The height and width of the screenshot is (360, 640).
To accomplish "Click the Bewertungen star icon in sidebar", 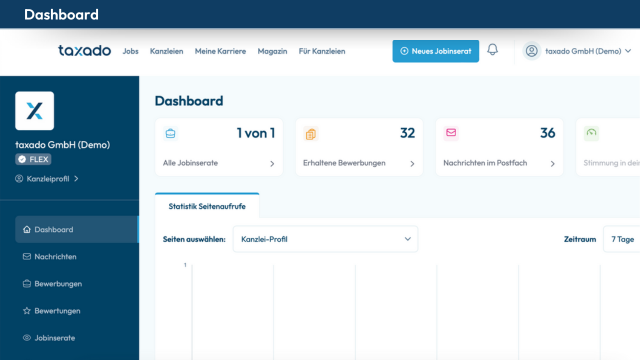I will 27,311.
